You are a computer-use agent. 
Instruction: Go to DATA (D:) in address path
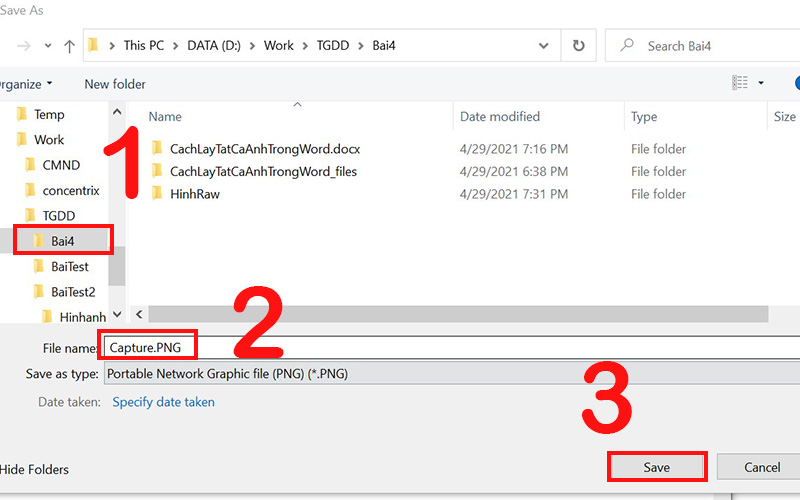pyautogui.click(x=214, y=45)
